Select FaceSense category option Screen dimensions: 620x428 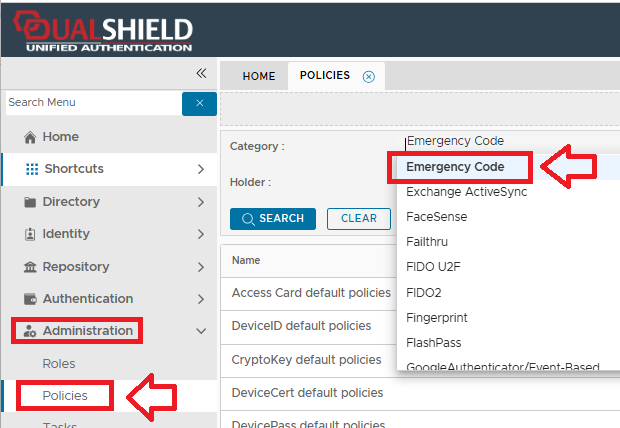(x=437, y=217)
